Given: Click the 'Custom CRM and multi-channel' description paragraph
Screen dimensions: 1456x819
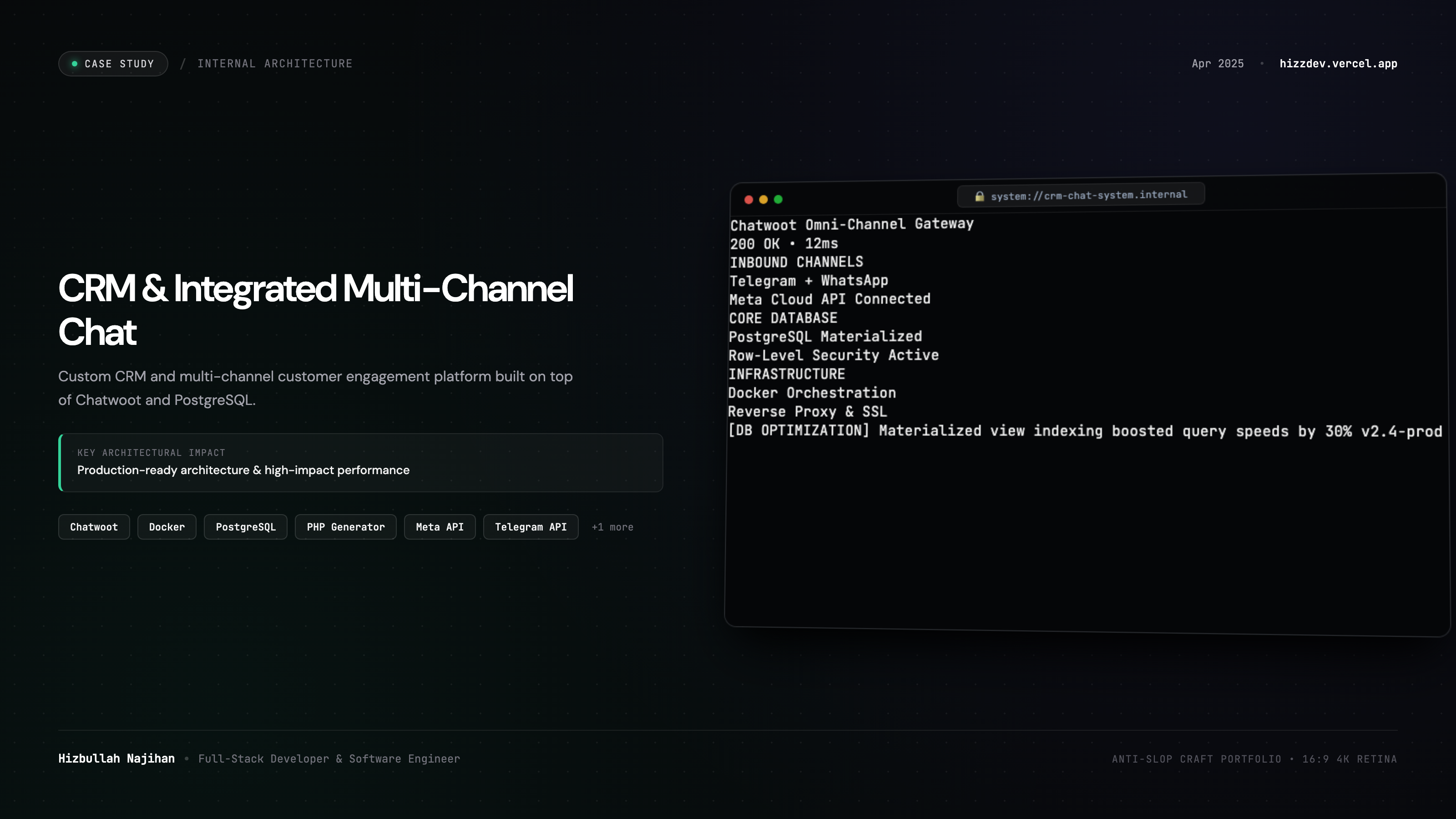Looking at the screenshot, I should tap(315, 388).
